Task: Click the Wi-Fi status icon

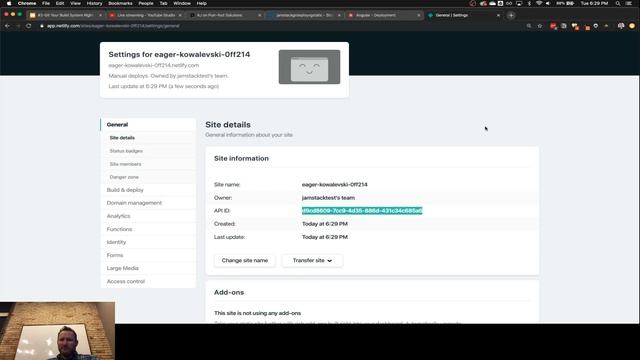Action: point(539,3)
